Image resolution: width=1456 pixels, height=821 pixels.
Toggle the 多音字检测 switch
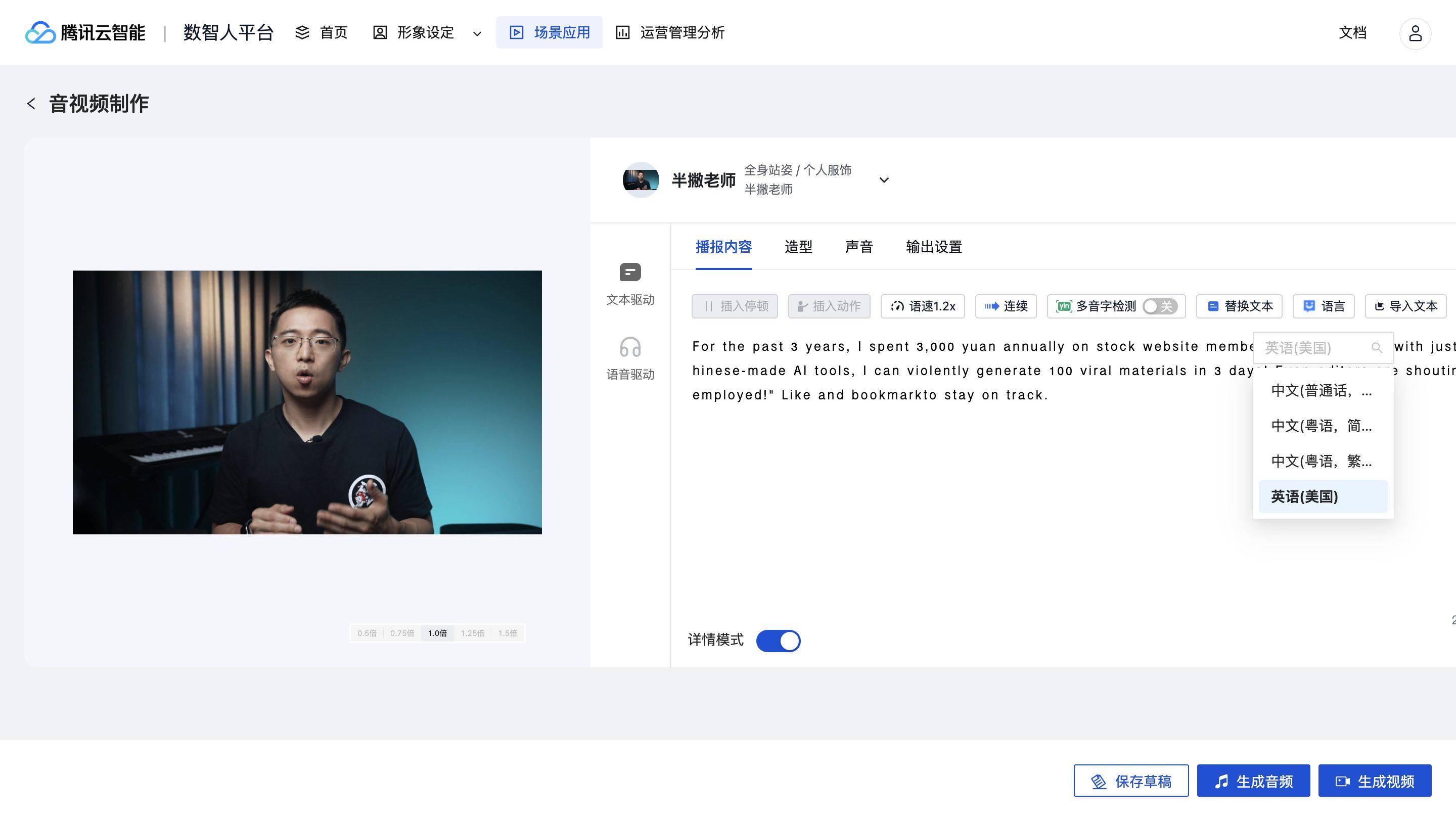[x=1159, y=306]
